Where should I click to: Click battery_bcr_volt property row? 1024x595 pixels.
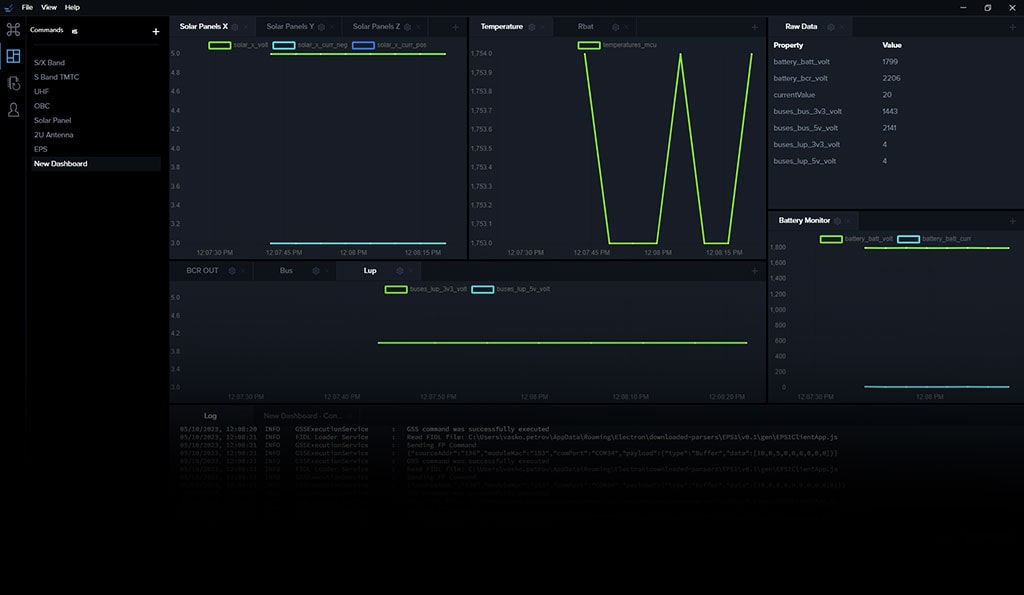point(893,78)
